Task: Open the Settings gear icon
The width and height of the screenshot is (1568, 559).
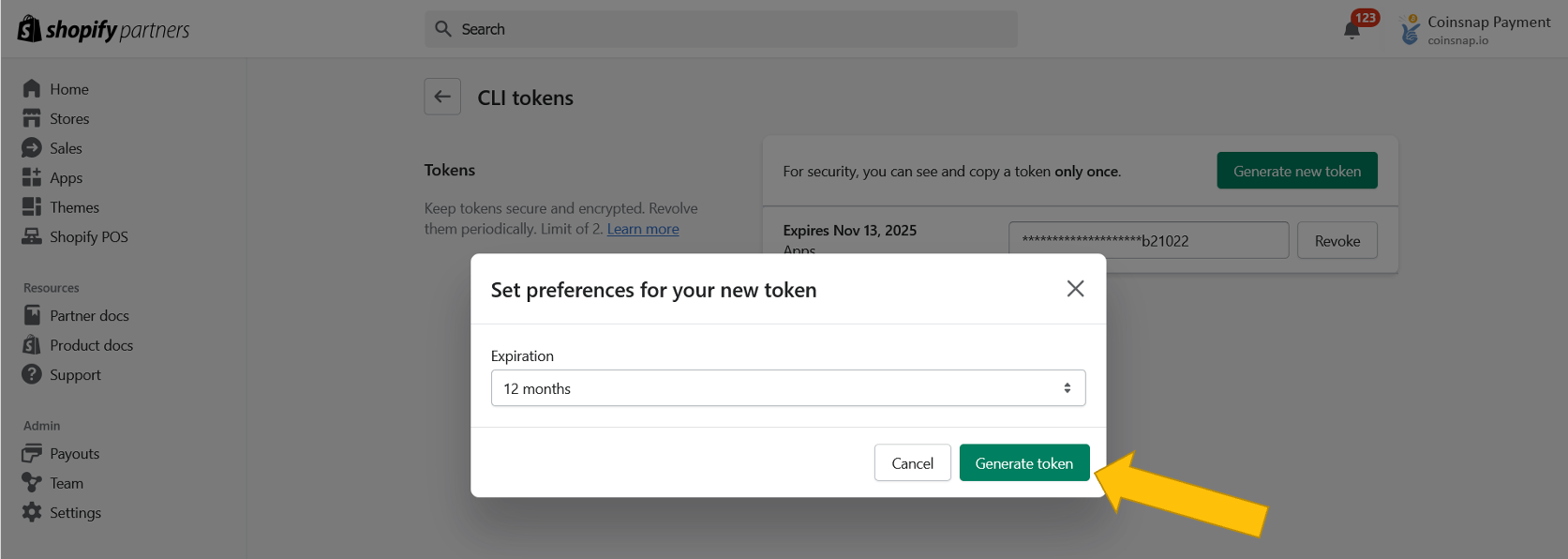Action: (32, 512)
